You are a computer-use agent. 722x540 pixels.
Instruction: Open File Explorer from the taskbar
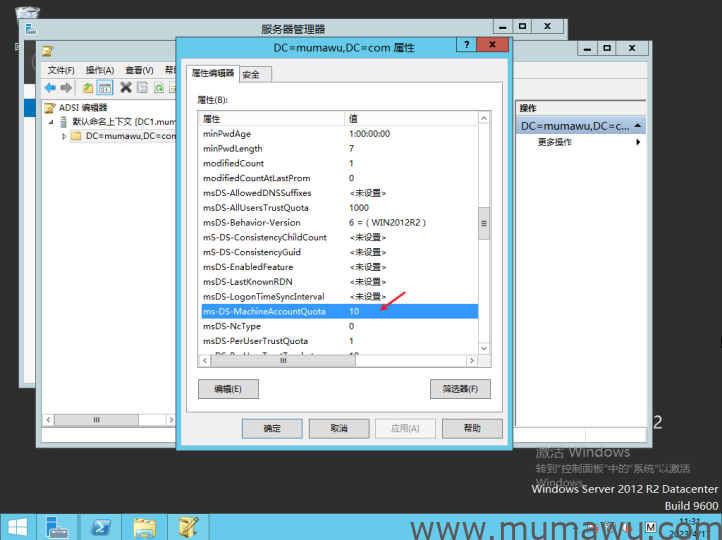point(144,526)
